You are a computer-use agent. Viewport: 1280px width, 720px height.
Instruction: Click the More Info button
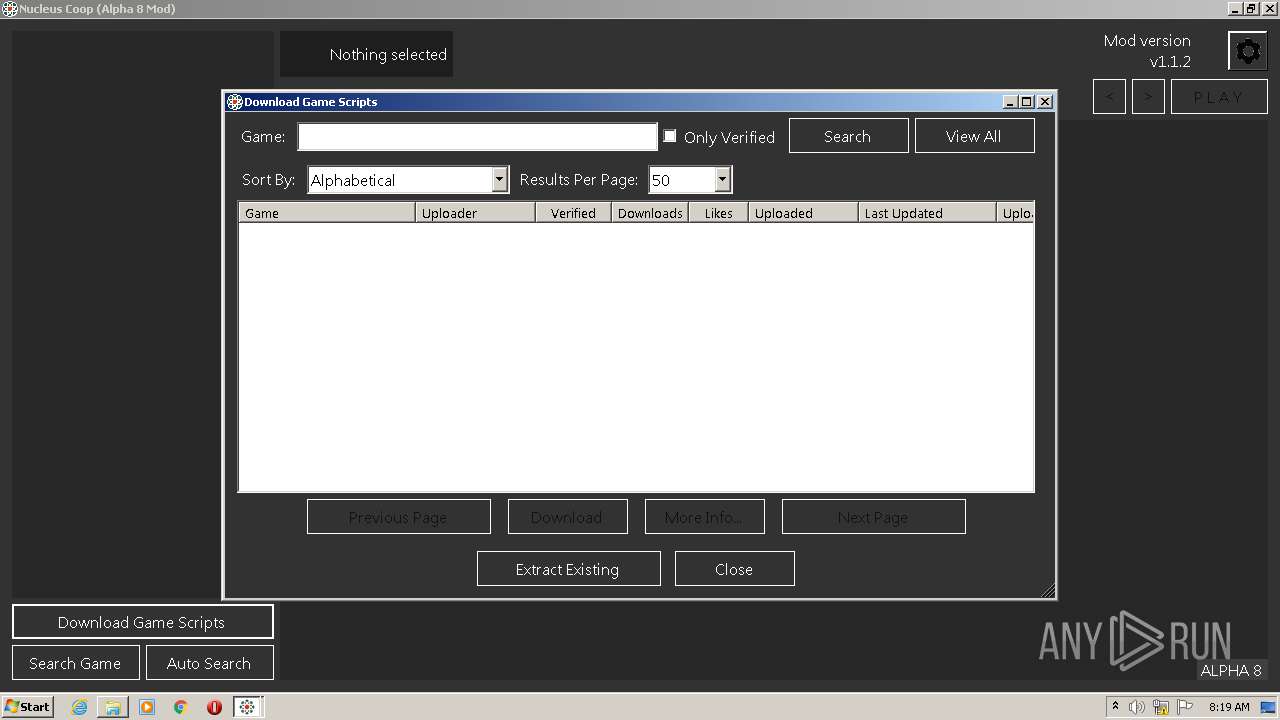point(704,517)
